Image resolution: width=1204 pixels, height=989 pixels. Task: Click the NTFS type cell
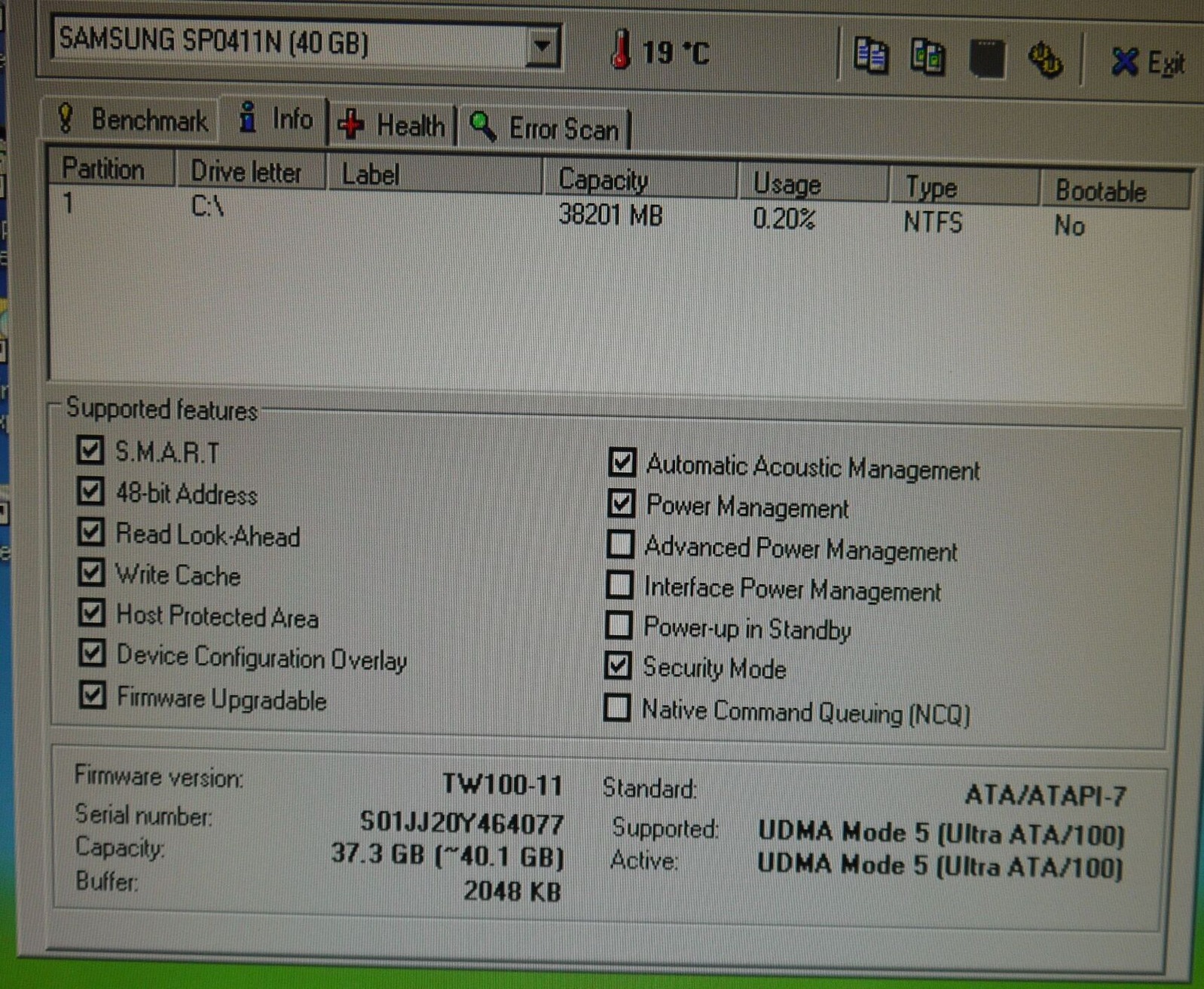(933, 222)
